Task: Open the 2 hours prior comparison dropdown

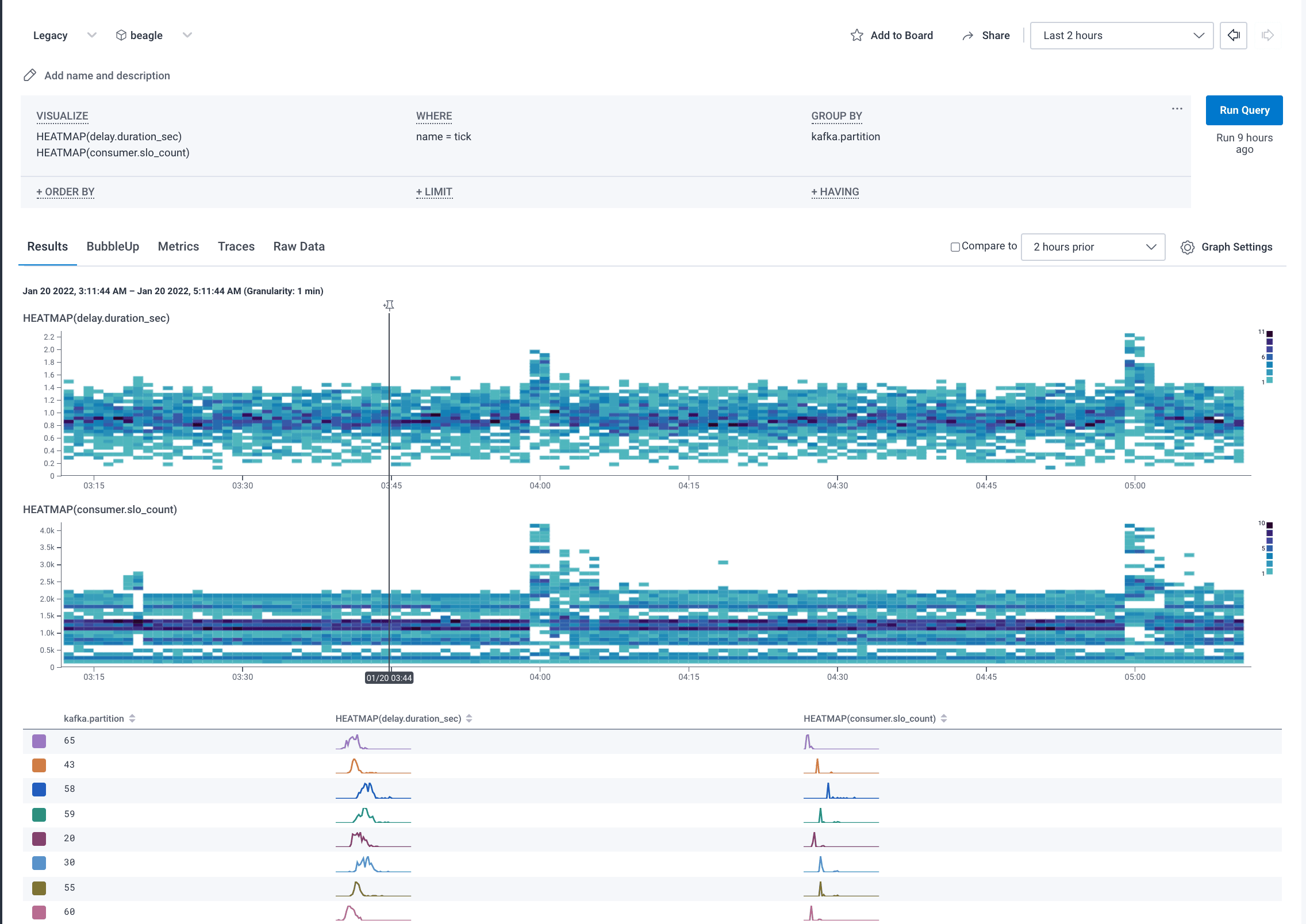Action: pyautogui.click(x=1092, y=247)
